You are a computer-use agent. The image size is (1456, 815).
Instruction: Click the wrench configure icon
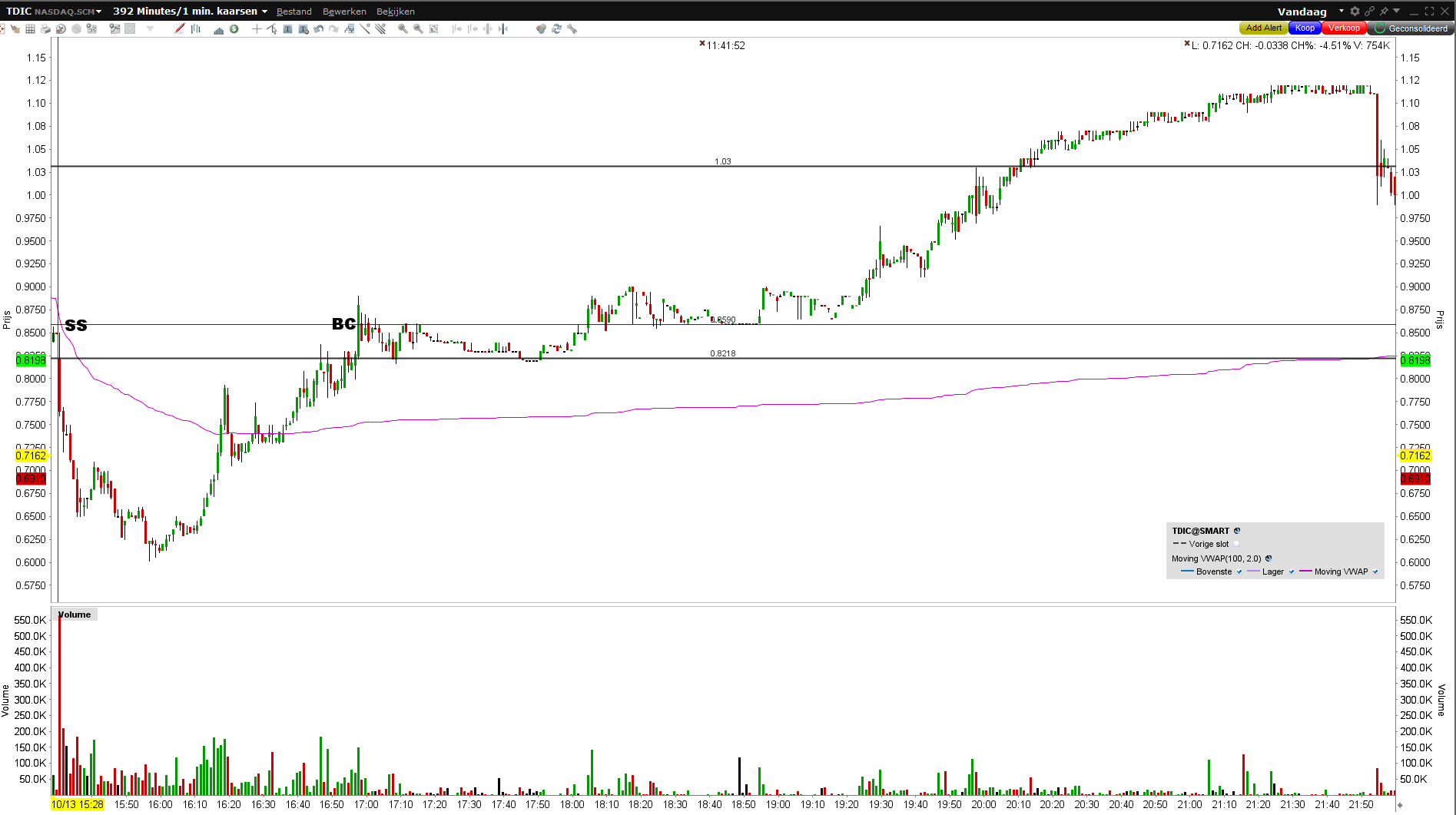click(x=572, y=28)
